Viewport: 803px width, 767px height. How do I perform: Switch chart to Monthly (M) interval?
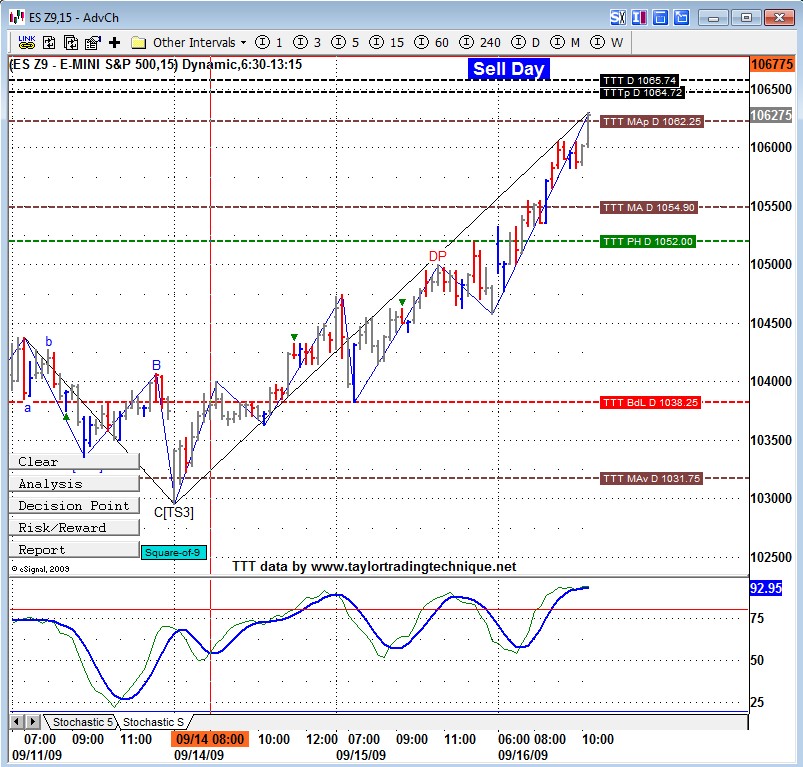coord(565,42)
